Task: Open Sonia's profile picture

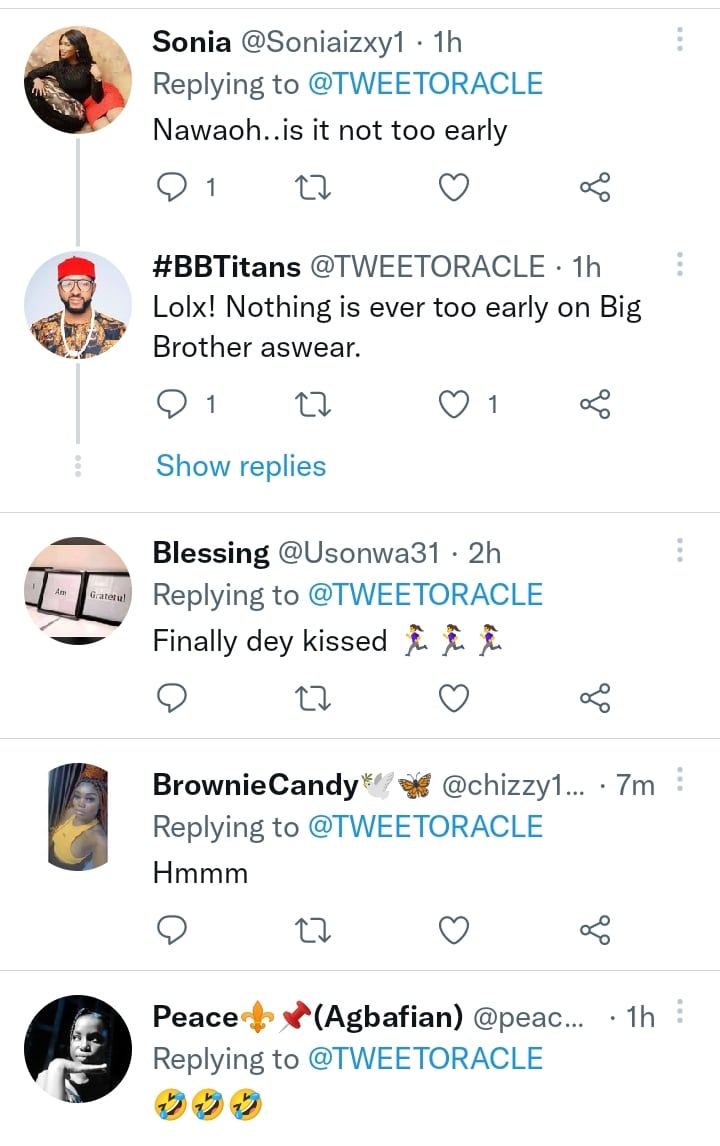Action: point(78,80)
